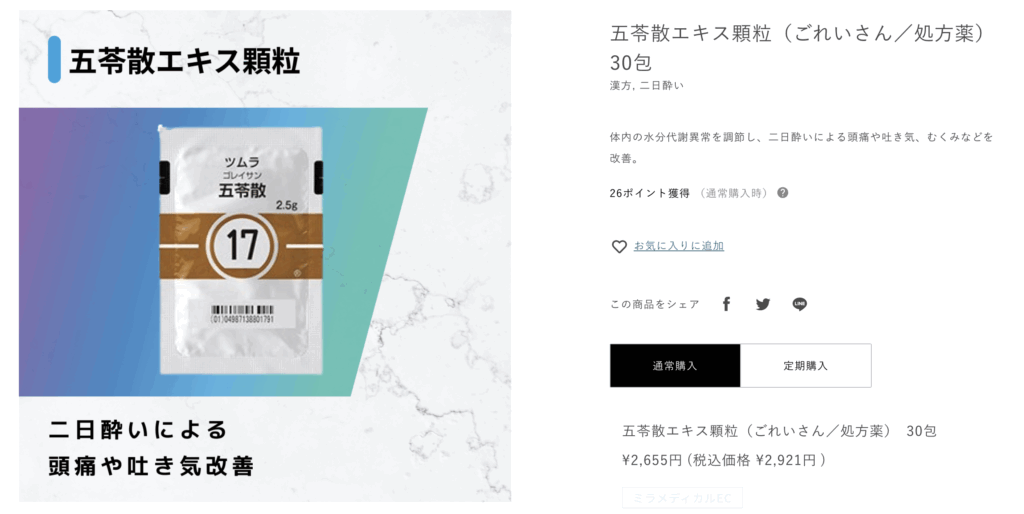
Task: Share product via Twitter bird icon
Action: tap(763, 304)
